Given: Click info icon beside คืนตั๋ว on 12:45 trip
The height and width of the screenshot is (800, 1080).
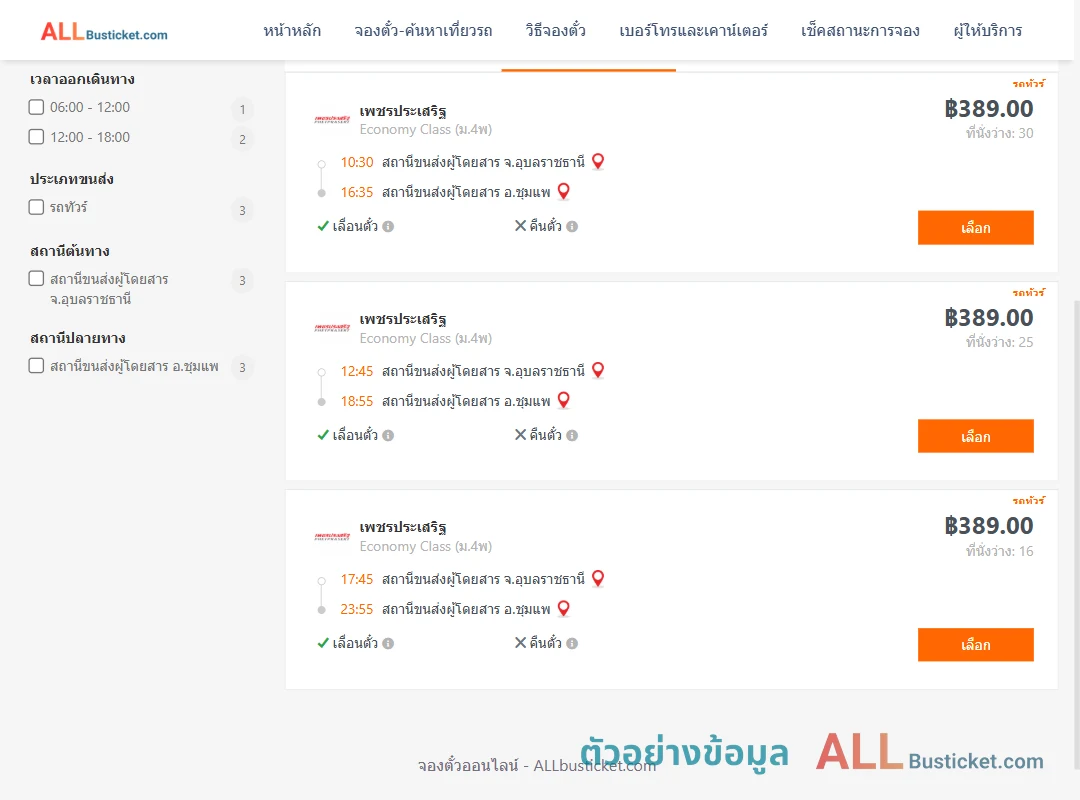Looking at the screenshot, I should click(572, 435).
